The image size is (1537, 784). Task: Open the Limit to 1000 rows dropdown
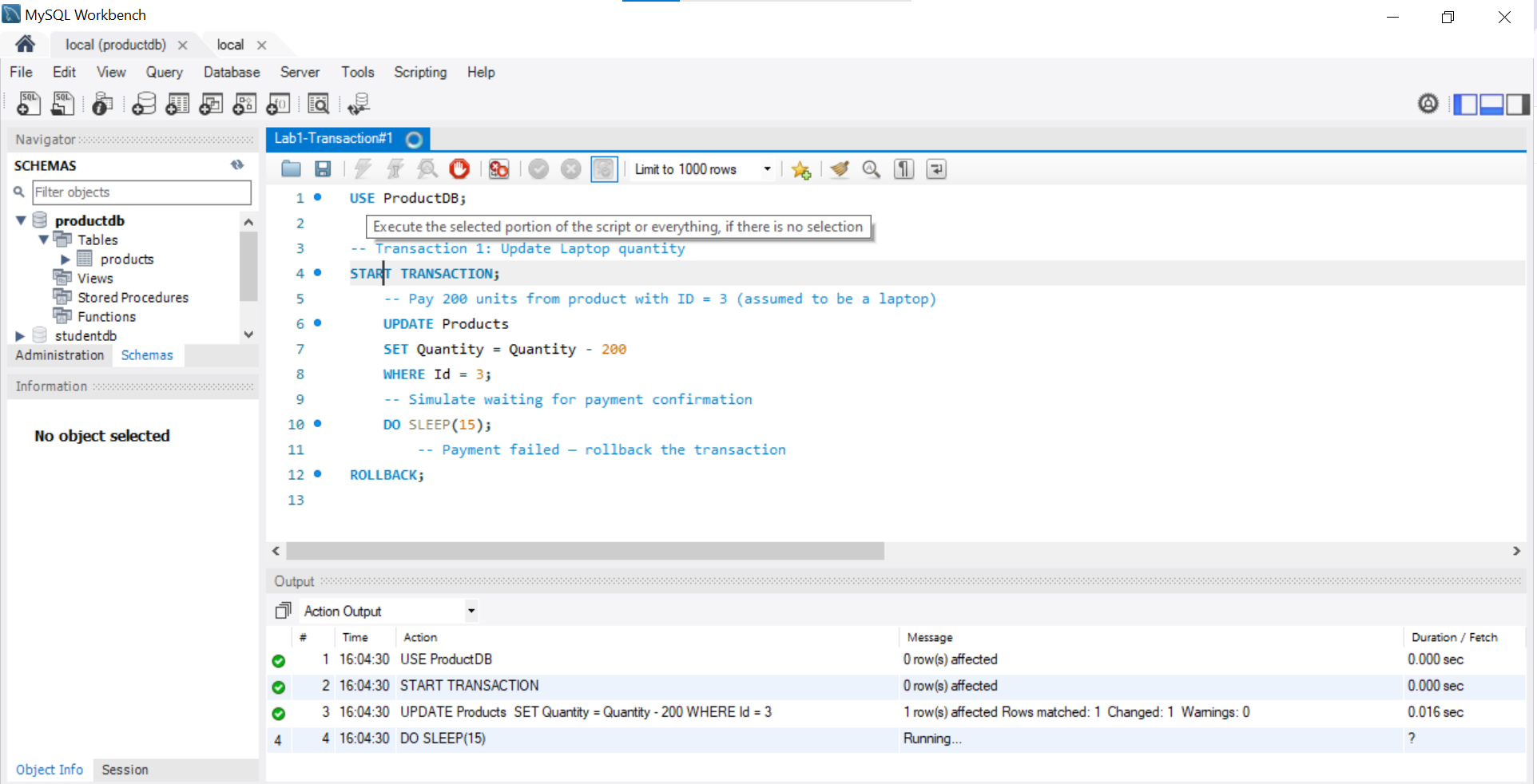767,169
